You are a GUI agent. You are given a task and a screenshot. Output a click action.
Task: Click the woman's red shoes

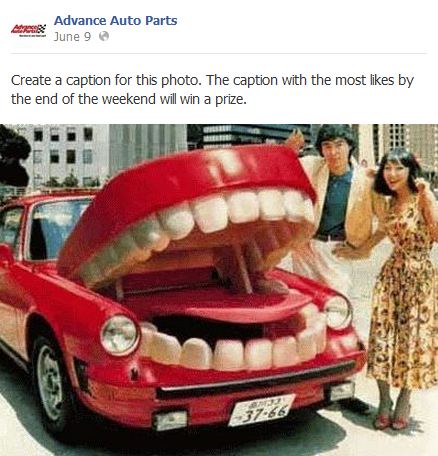[392, 421]
